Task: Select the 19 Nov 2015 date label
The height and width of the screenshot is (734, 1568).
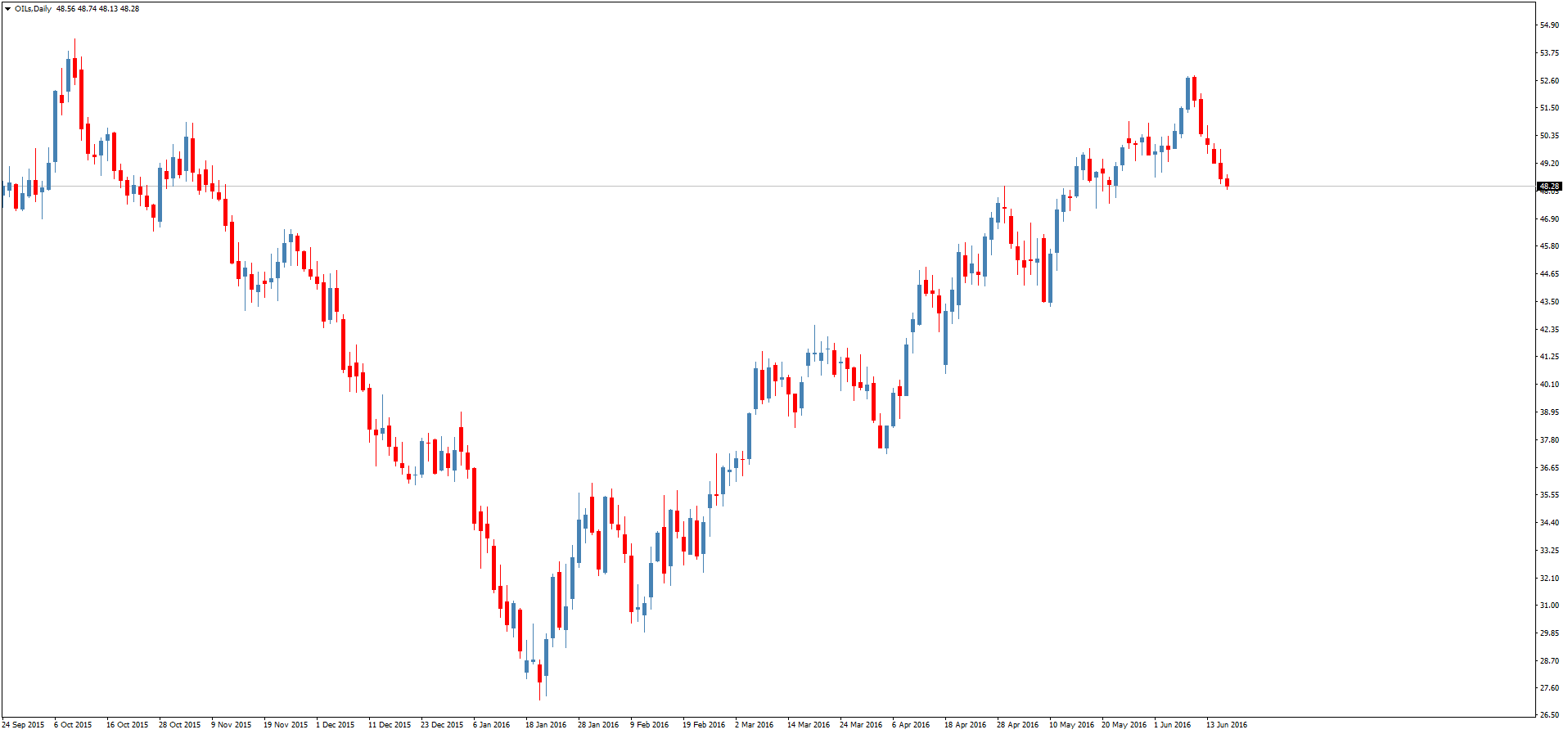Action: 286,725
